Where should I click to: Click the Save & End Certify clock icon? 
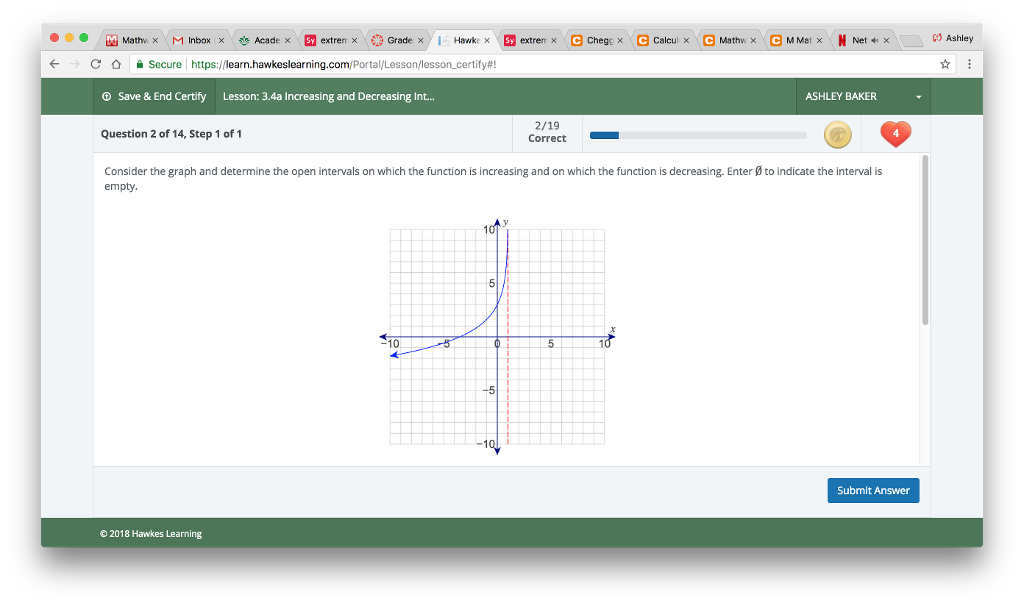tap(106, 96)
